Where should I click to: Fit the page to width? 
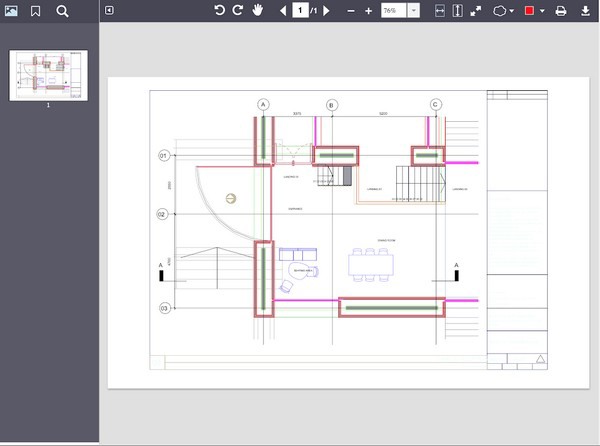438,11
